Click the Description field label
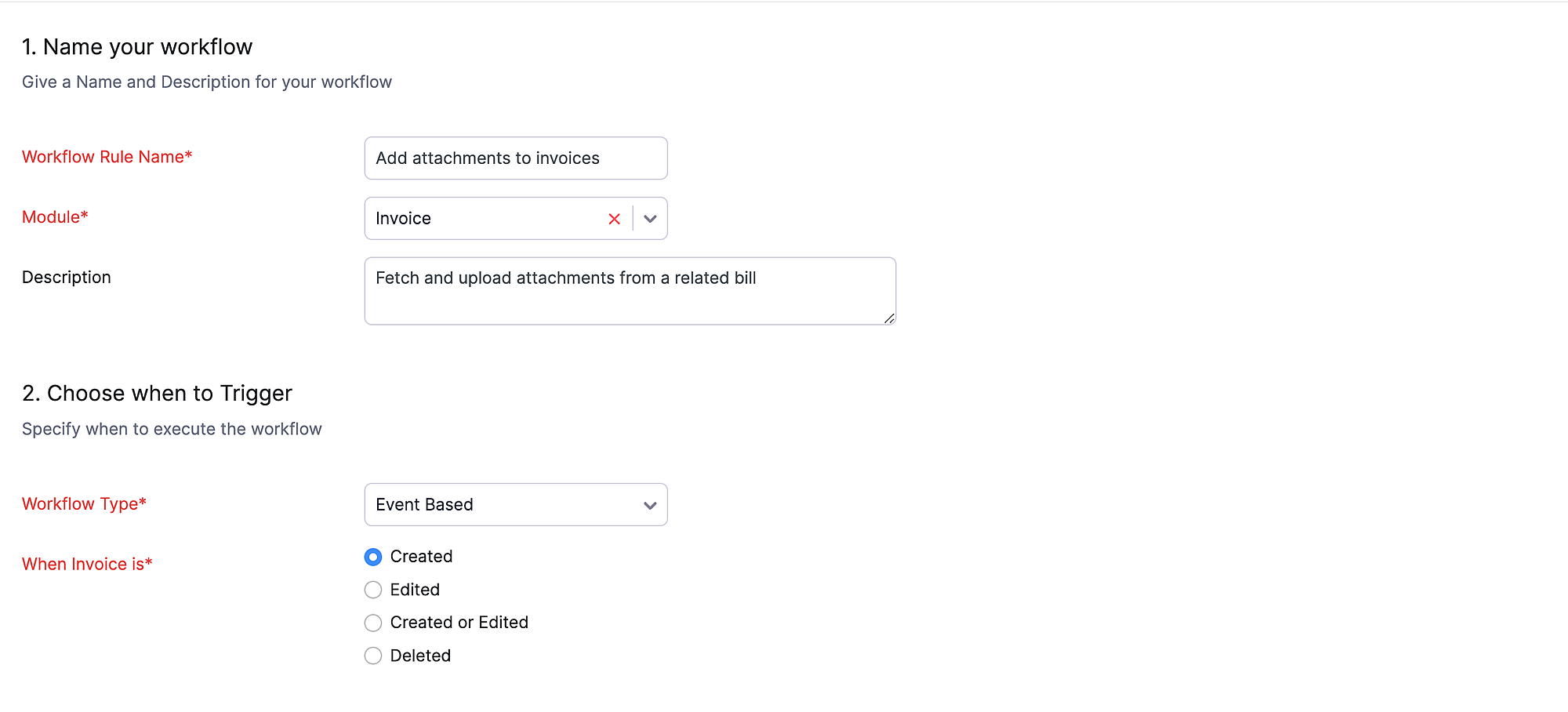 (x=67, y=278)
